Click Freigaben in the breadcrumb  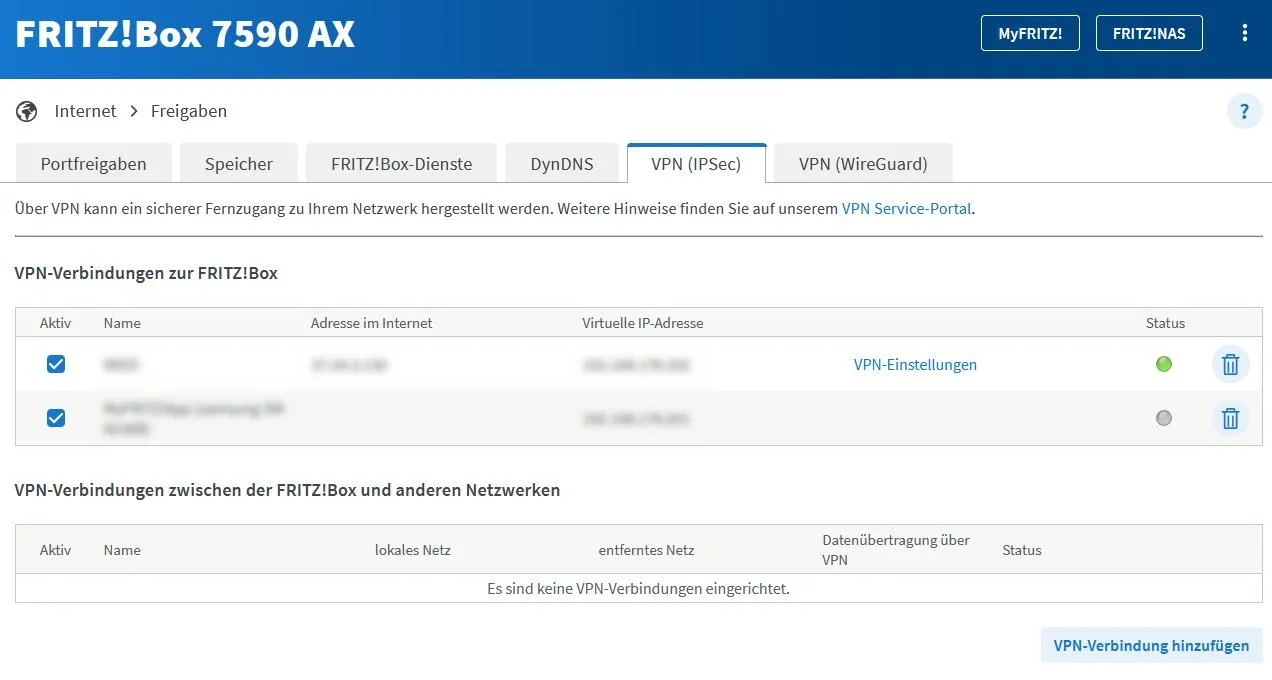[x=189, y=111]
